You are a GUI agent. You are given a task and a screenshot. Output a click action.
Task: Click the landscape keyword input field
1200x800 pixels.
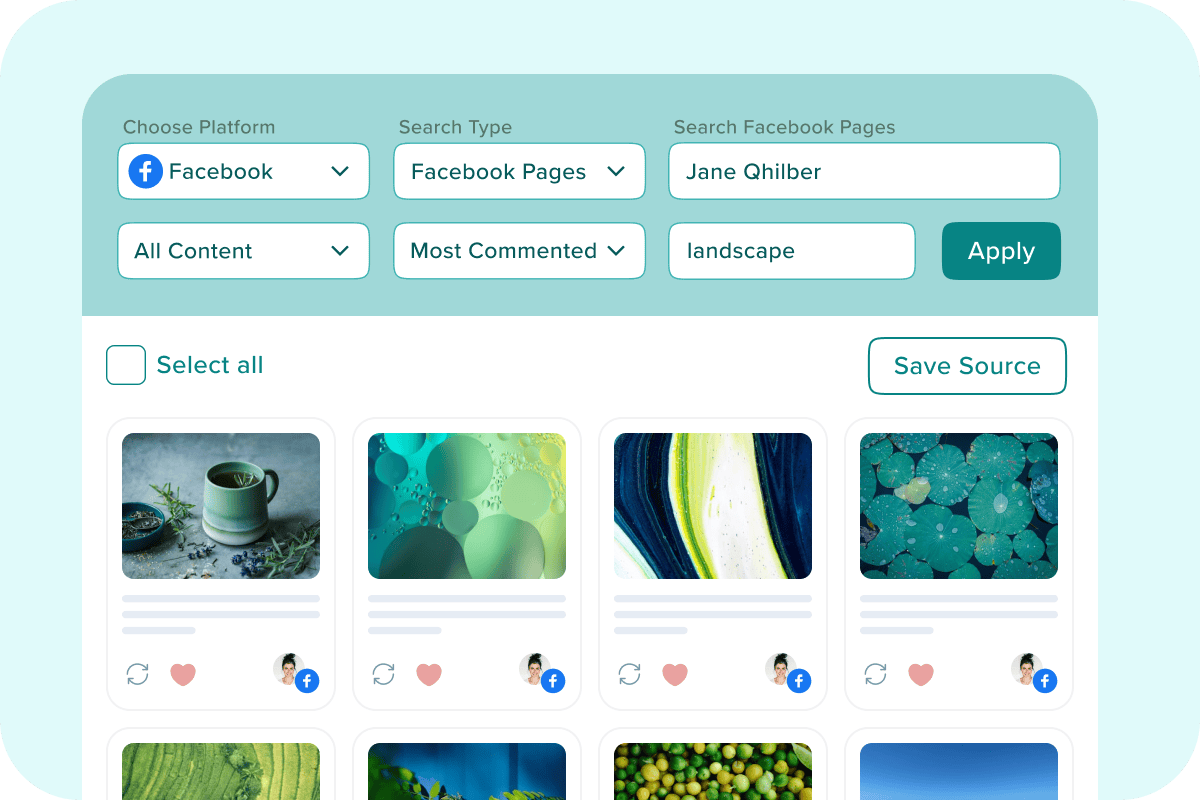[792, 251]
